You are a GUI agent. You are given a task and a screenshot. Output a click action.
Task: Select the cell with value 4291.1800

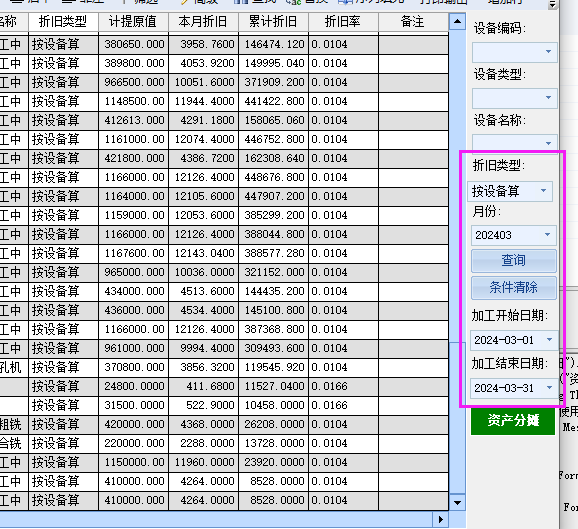pyautogui.click(x=203, y=121)
